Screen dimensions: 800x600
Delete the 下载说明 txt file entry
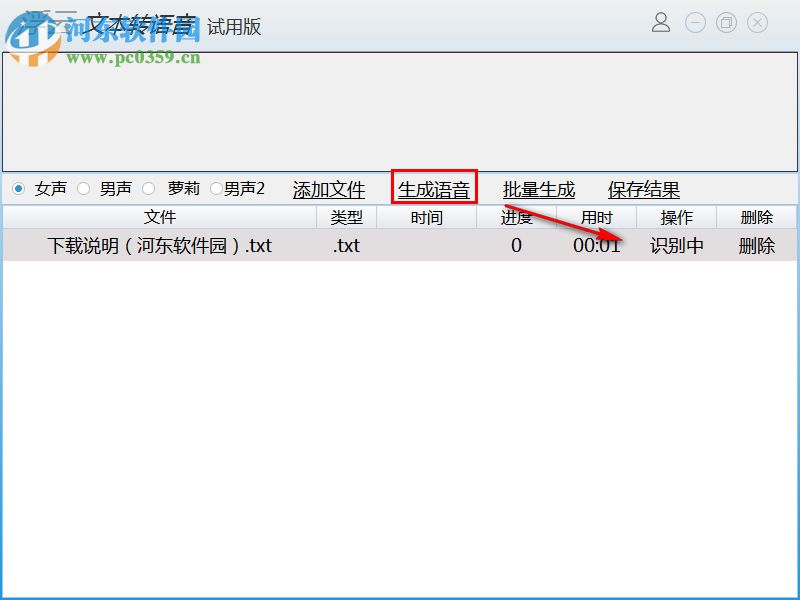click(x=757, y=245)
